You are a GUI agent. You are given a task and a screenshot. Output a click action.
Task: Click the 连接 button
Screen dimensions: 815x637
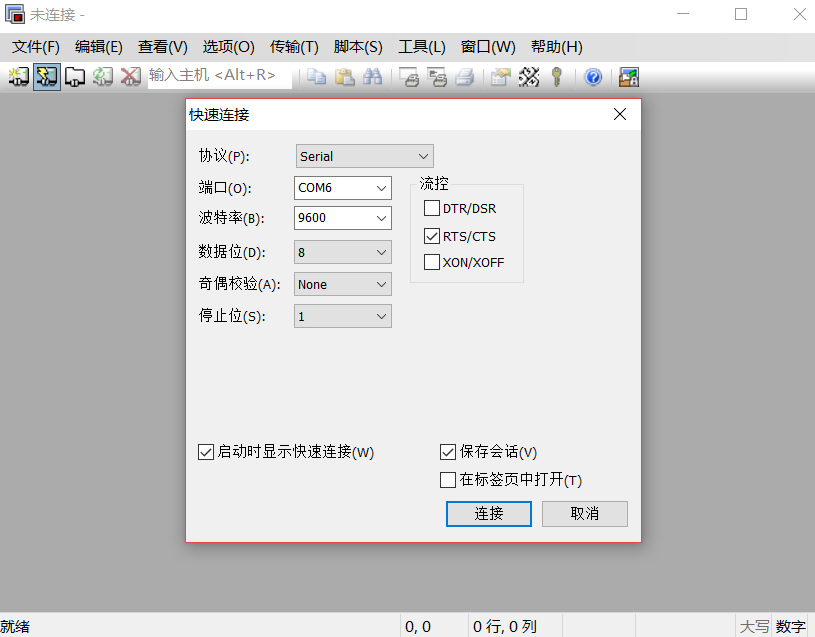[x=488, y=513]
